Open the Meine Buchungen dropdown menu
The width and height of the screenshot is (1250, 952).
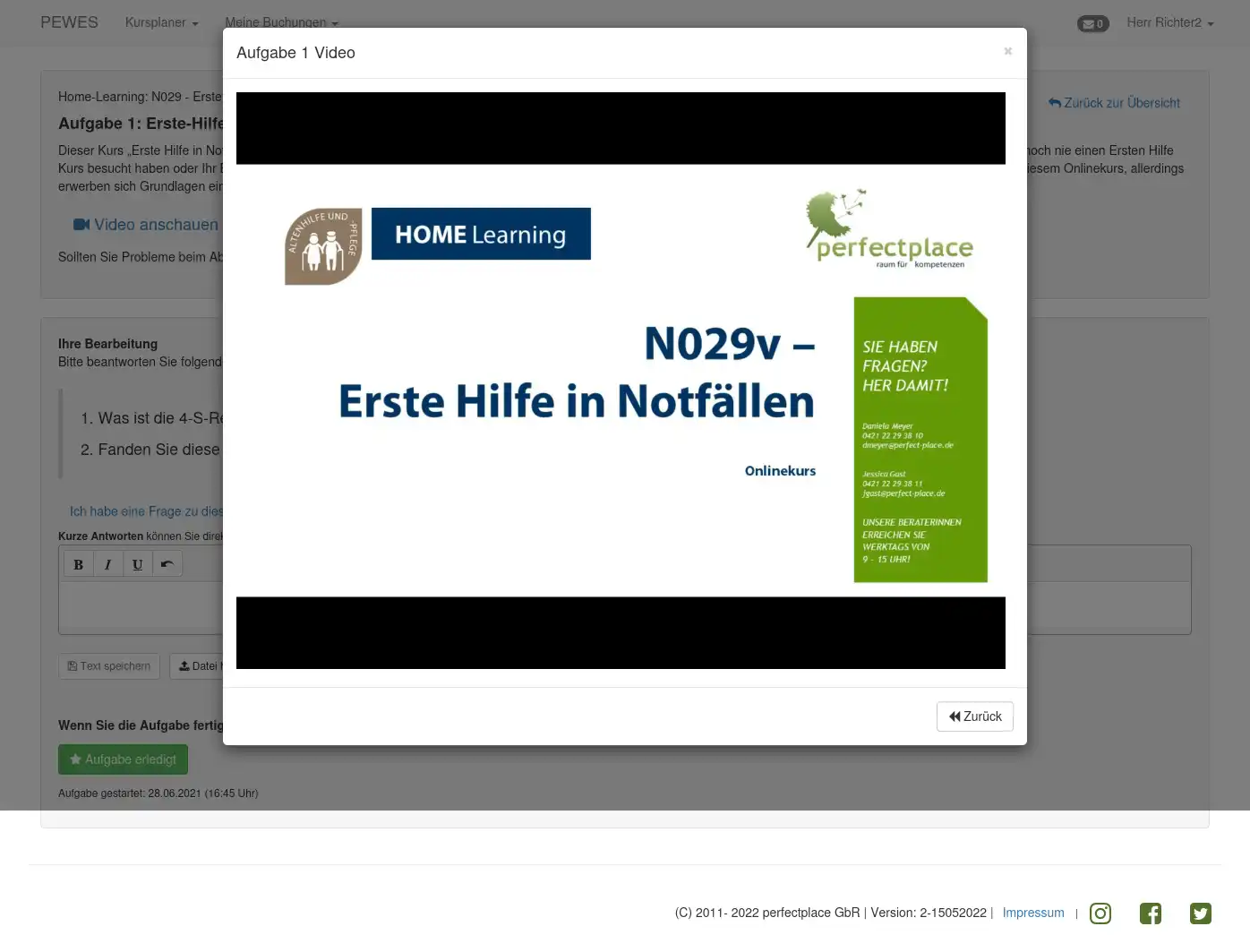[281, 22]
